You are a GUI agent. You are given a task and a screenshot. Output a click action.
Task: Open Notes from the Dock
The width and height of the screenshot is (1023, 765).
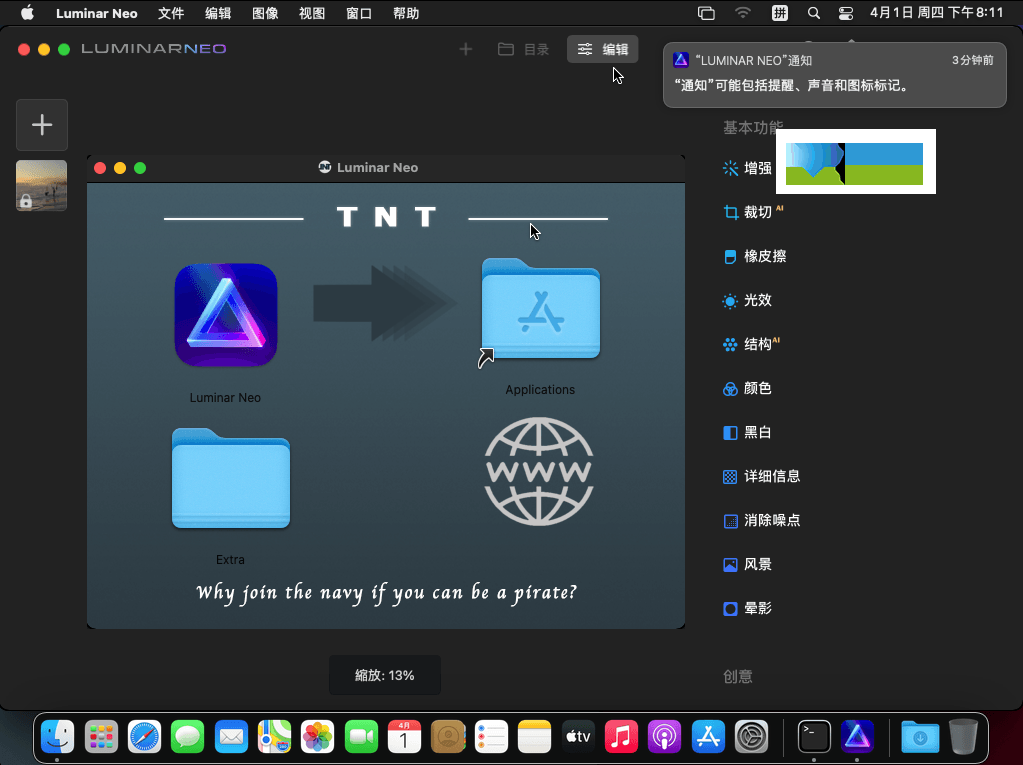[534, 737]
